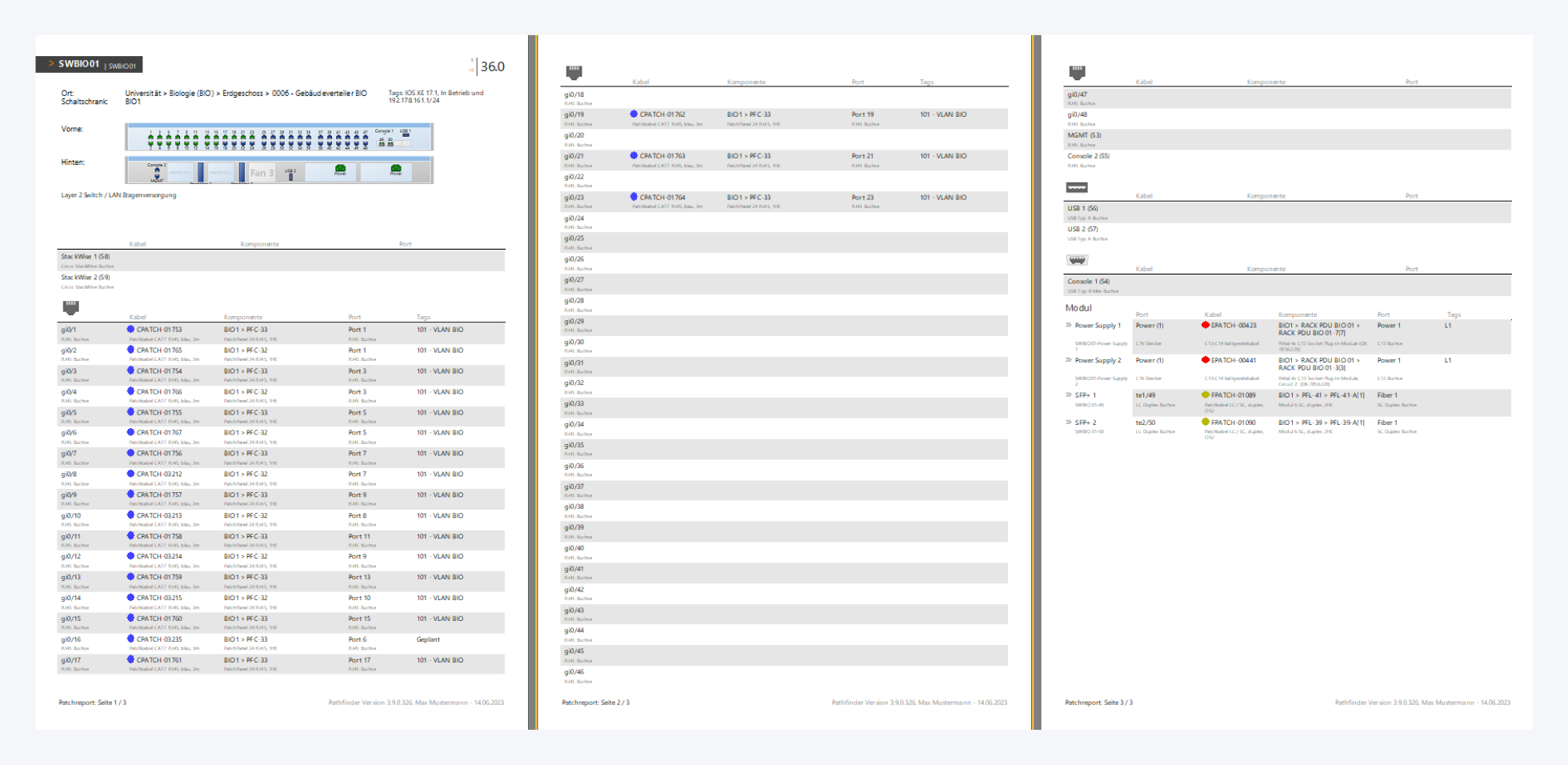Select the gi0/16 row tagged Geplant
Image resolution: width=1568 pixels, height=765 pixels.
tap(280, 643)
